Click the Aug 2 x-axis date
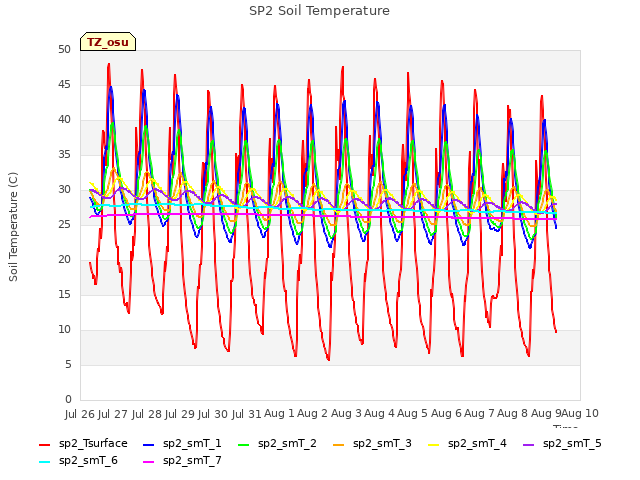640x480 pixels. 313,414
